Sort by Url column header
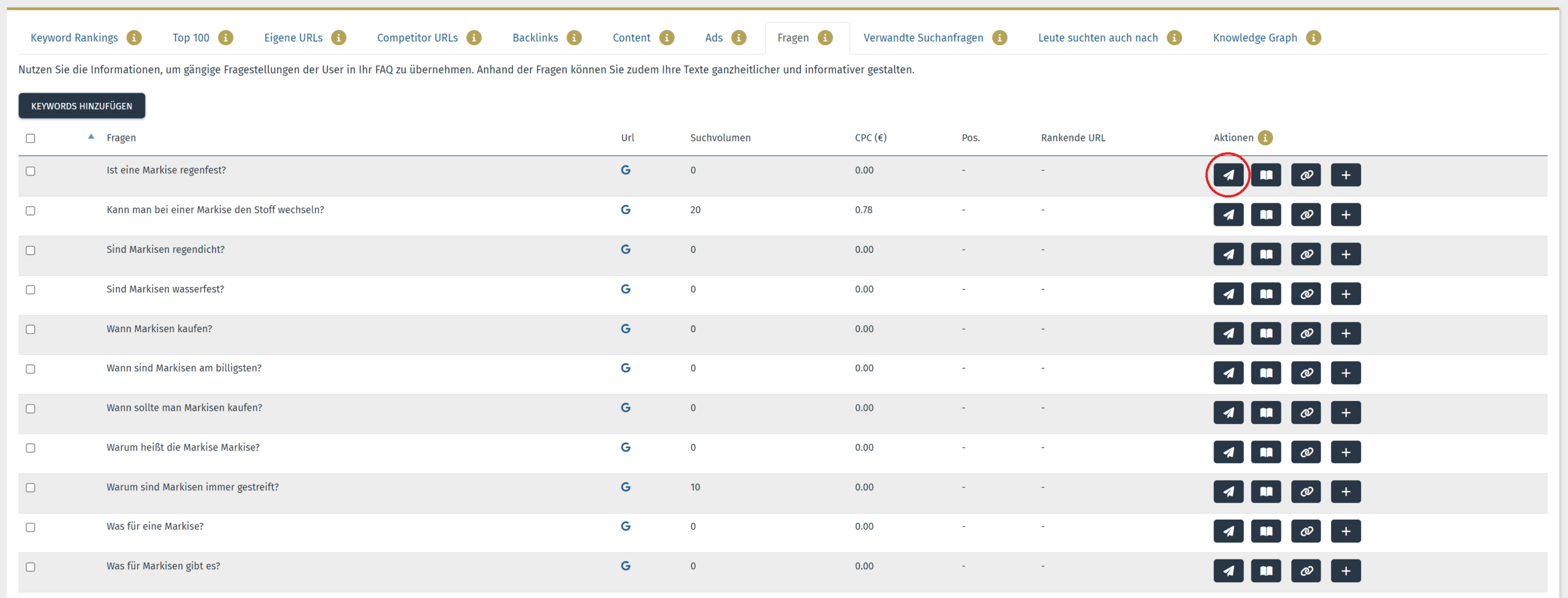 pos(628,138)
